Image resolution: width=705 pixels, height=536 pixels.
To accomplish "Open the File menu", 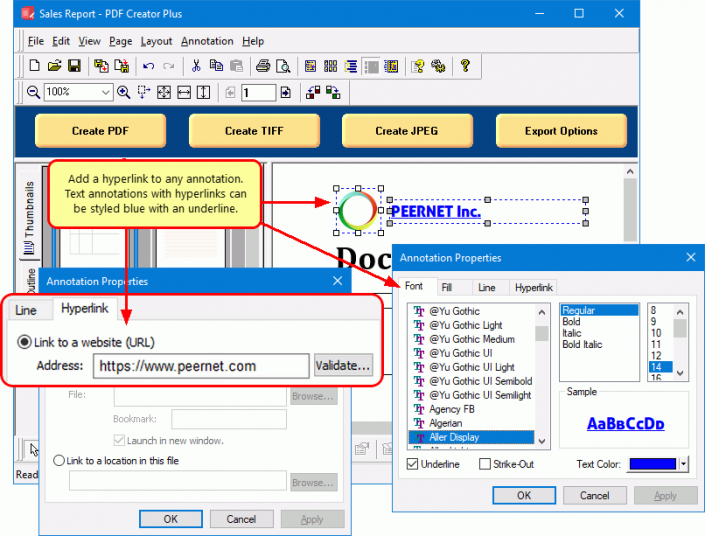I will (36, 41).
